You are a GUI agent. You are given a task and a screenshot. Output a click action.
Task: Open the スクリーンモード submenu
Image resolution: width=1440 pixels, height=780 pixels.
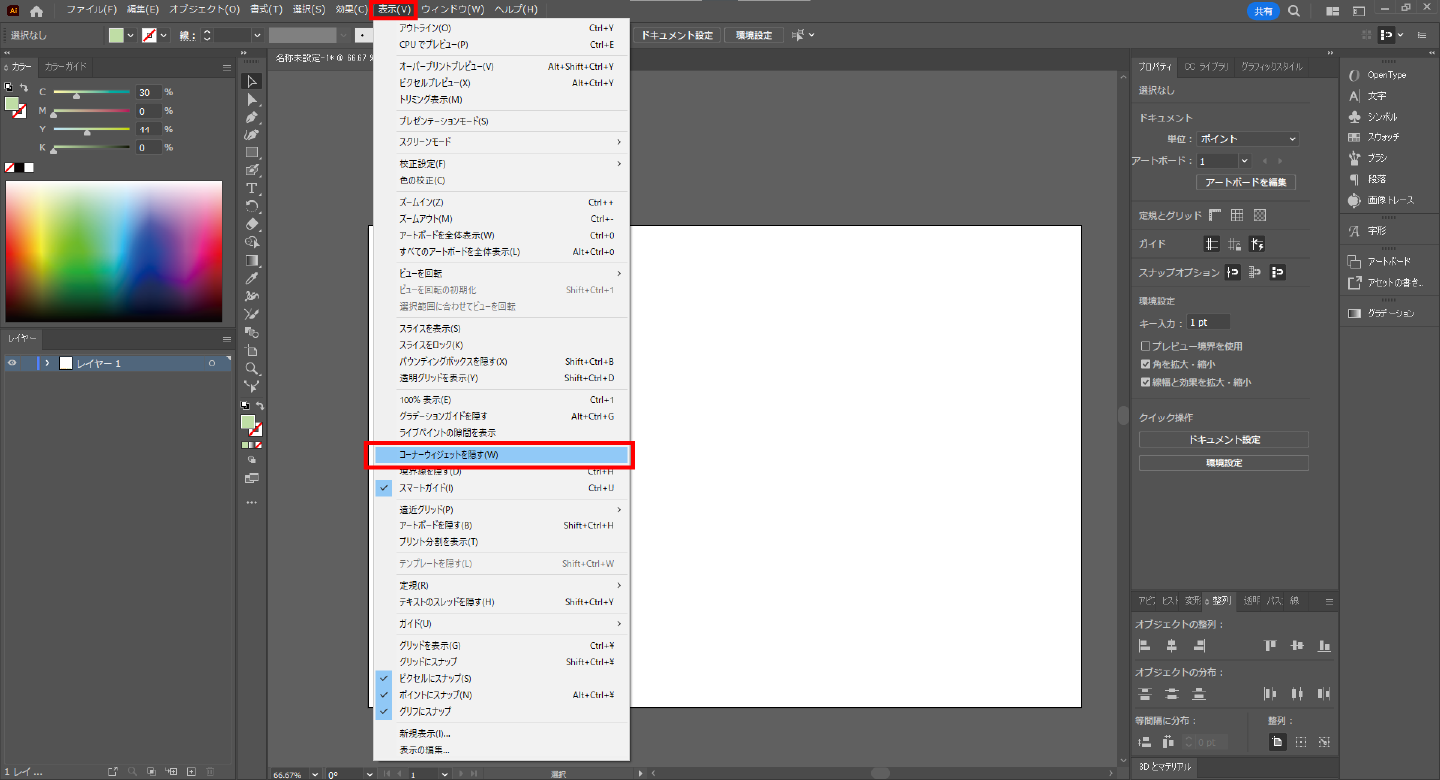(x=501, y=142)
